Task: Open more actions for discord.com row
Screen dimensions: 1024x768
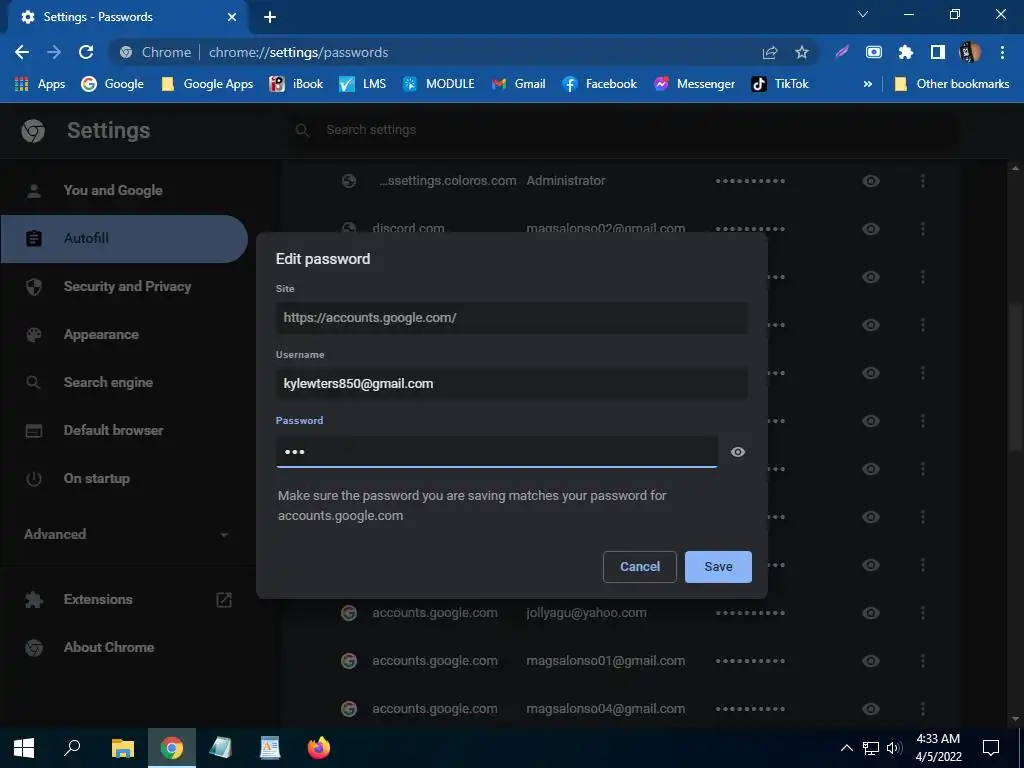Action: point(923,229)
